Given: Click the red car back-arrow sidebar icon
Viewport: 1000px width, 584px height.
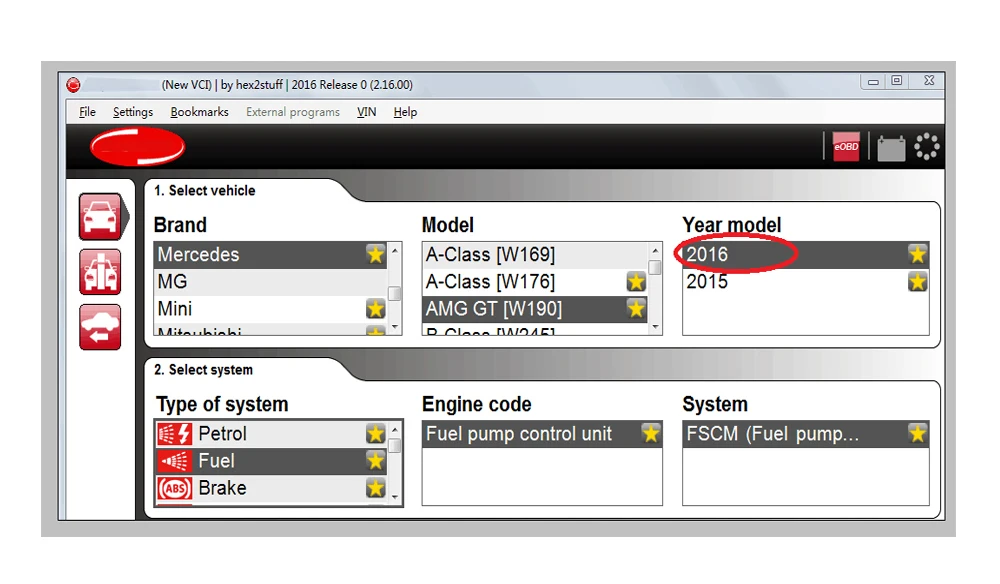Looking at the screenshot, I should click(100, 327).
